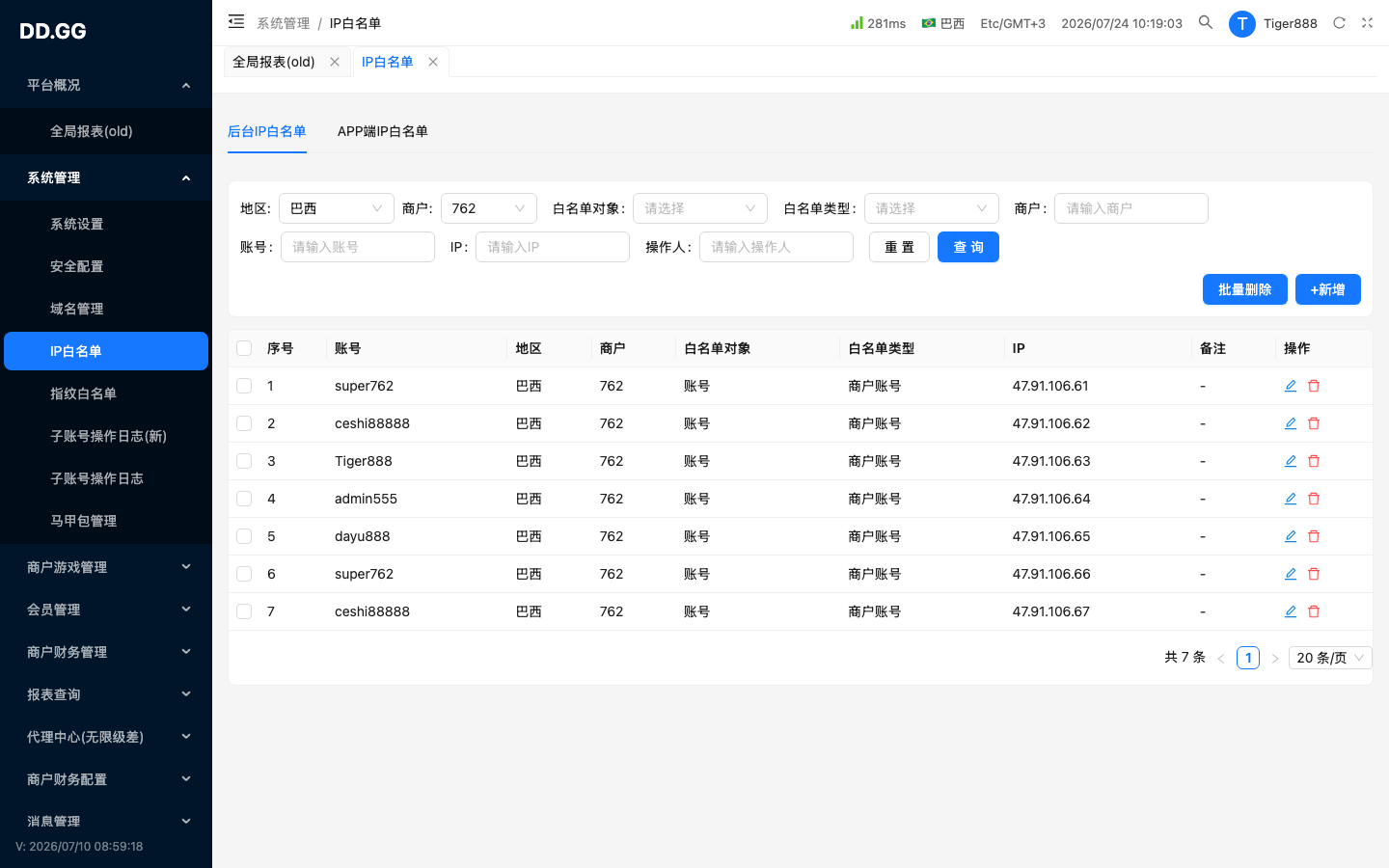Expand the 会员管理 sidebar menu

[x=106, y=610]
